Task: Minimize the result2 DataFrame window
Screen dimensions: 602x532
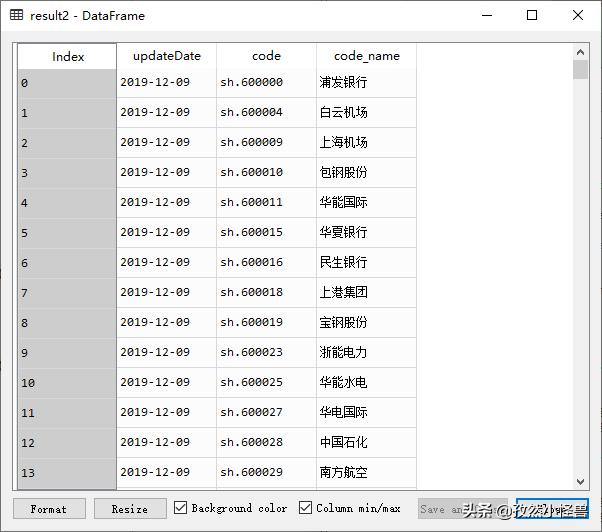Action: click(487, 15)
